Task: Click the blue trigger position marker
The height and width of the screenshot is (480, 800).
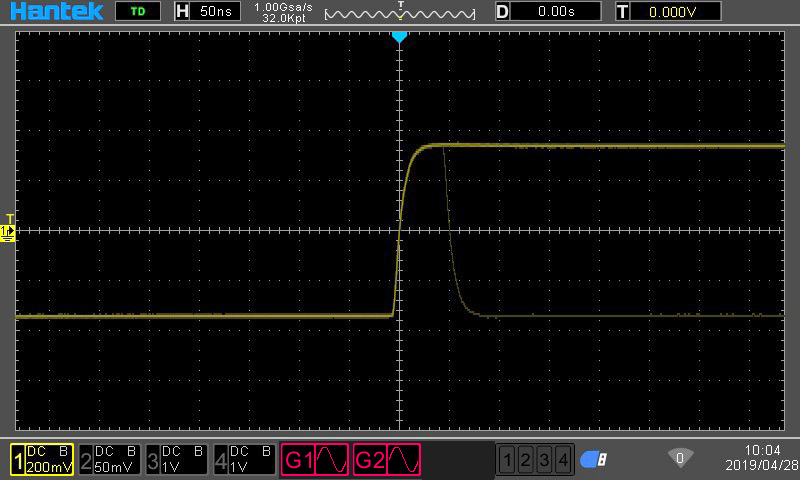Action: click(x=399, y=36)
